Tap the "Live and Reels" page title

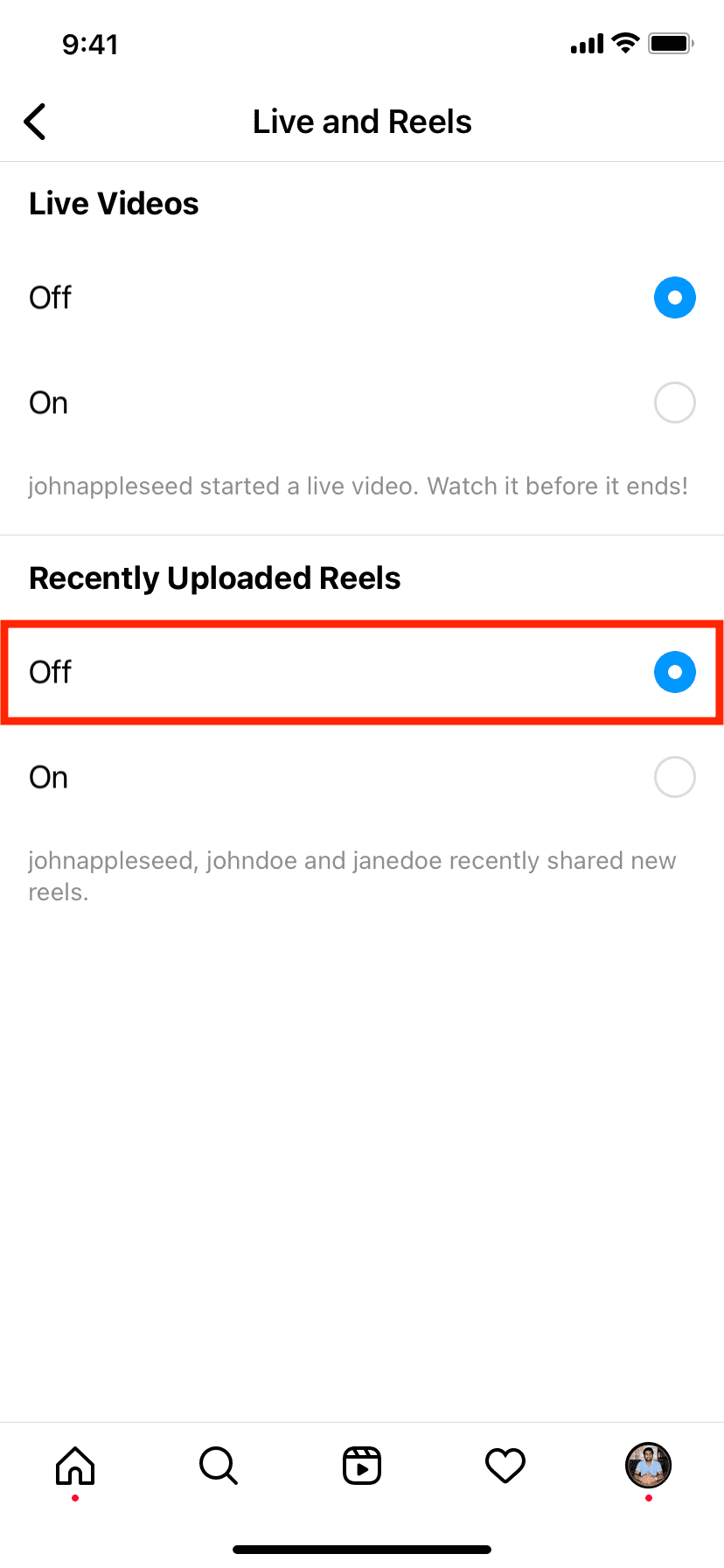point(362,122)
